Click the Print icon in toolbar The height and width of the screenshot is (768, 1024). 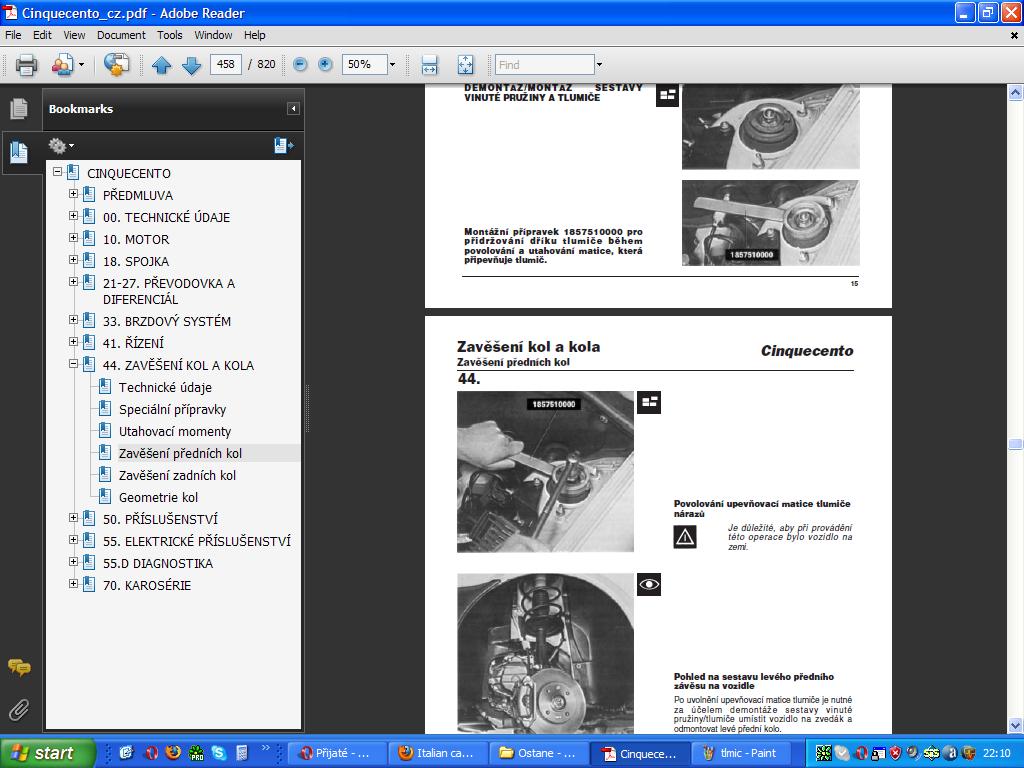[x=26, y=65]
